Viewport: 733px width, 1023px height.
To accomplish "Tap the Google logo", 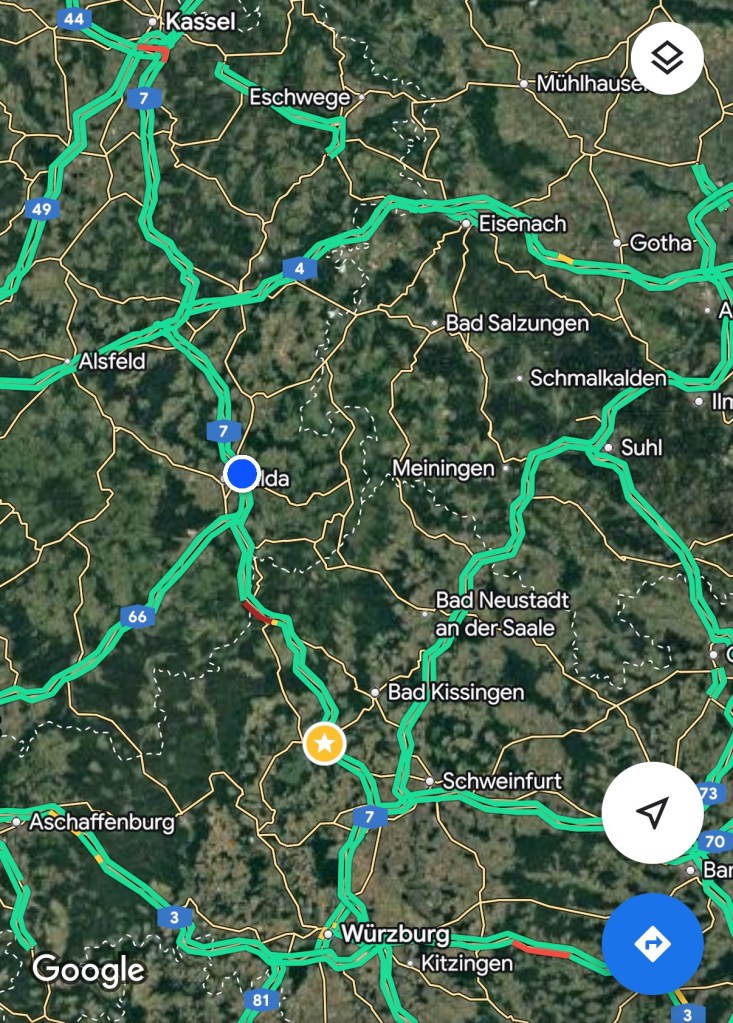I will 89,970.
